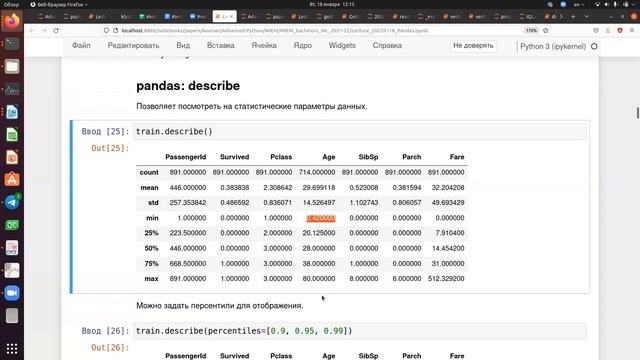Open Ubuntu Software store from dock
Screen dimensions: 640x360
[x=12, y=180]
